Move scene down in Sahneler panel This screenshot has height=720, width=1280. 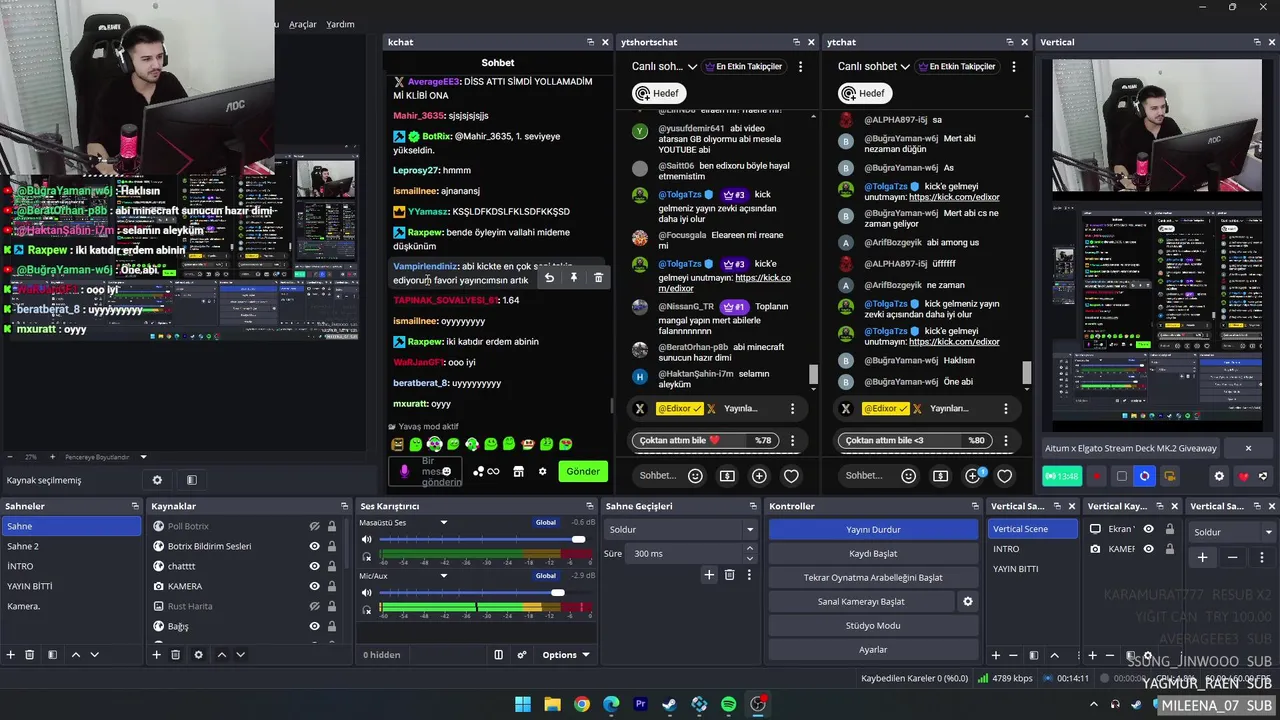pos(95,655)
